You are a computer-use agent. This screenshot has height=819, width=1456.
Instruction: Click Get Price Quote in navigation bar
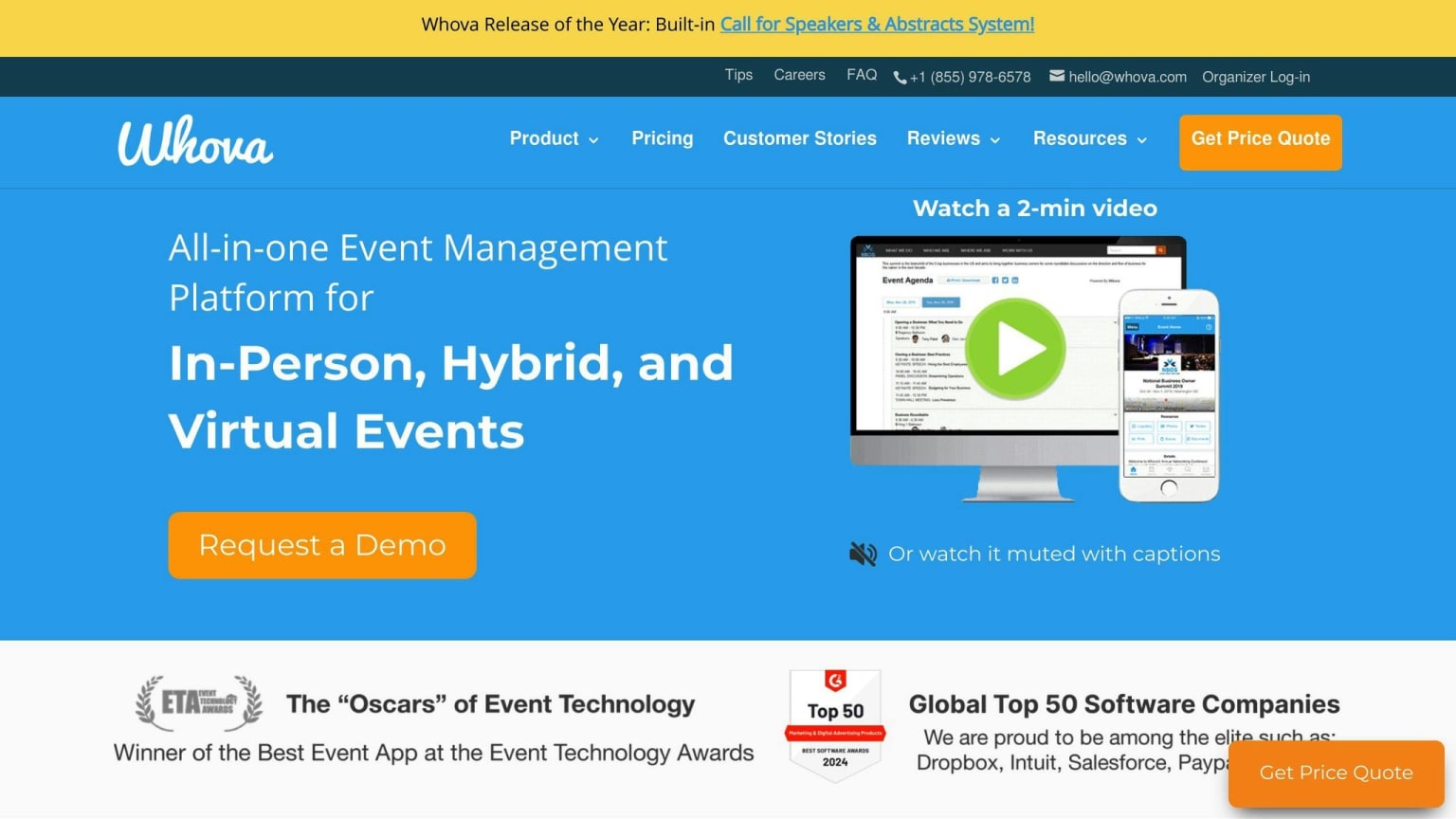coord(1261,142)
